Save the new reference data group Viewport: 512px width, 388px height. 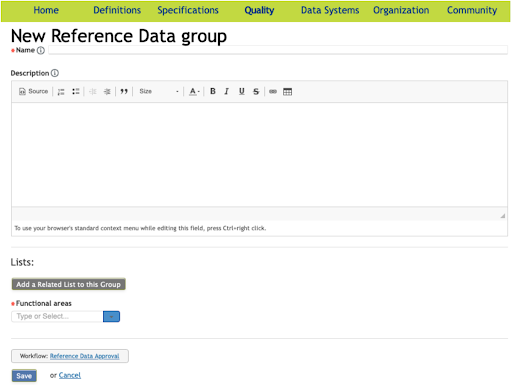click(x=24, y=376)
